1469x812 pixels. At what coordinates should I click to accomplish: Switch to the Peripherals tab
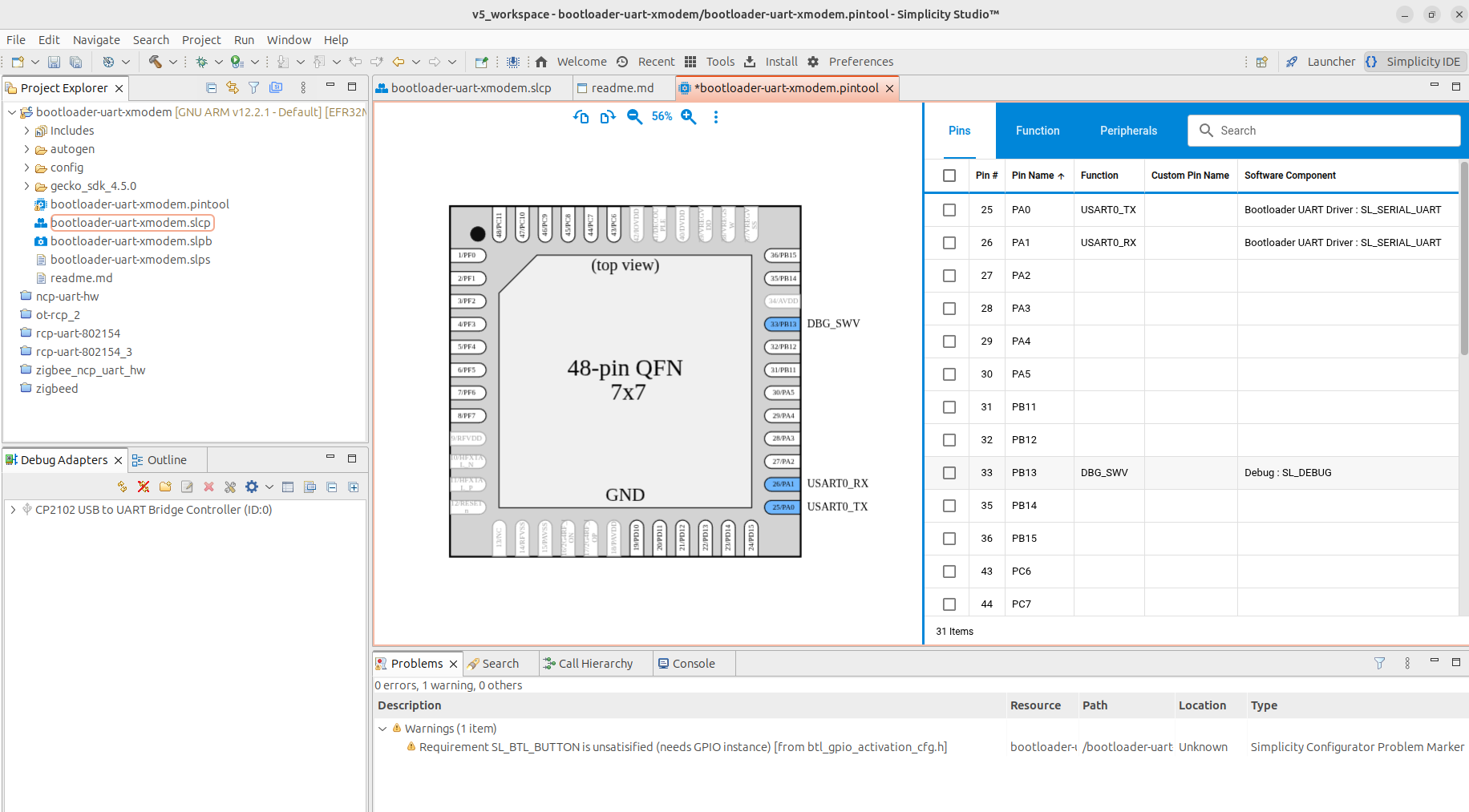click(1128, 130)
